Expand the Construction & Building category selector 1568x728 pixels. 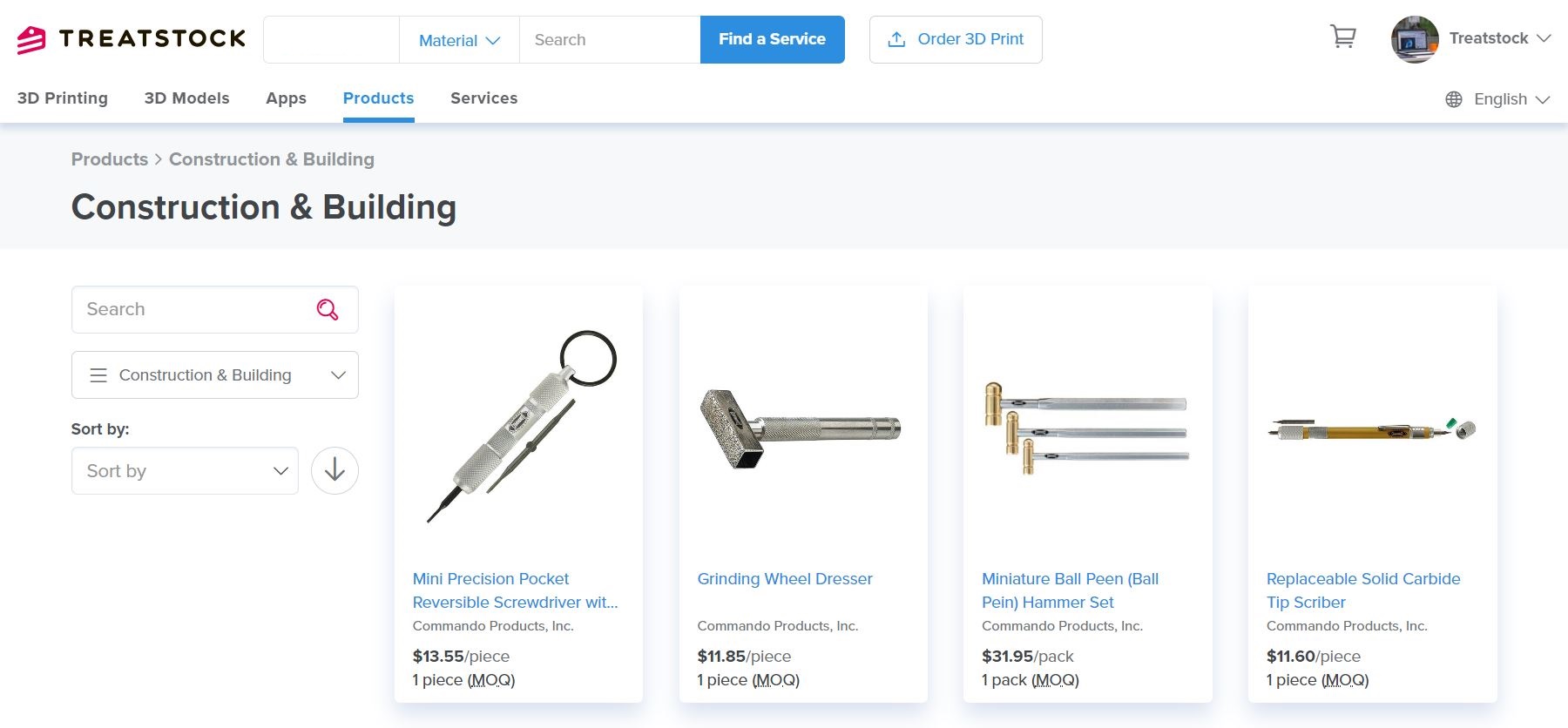[215, 375]
